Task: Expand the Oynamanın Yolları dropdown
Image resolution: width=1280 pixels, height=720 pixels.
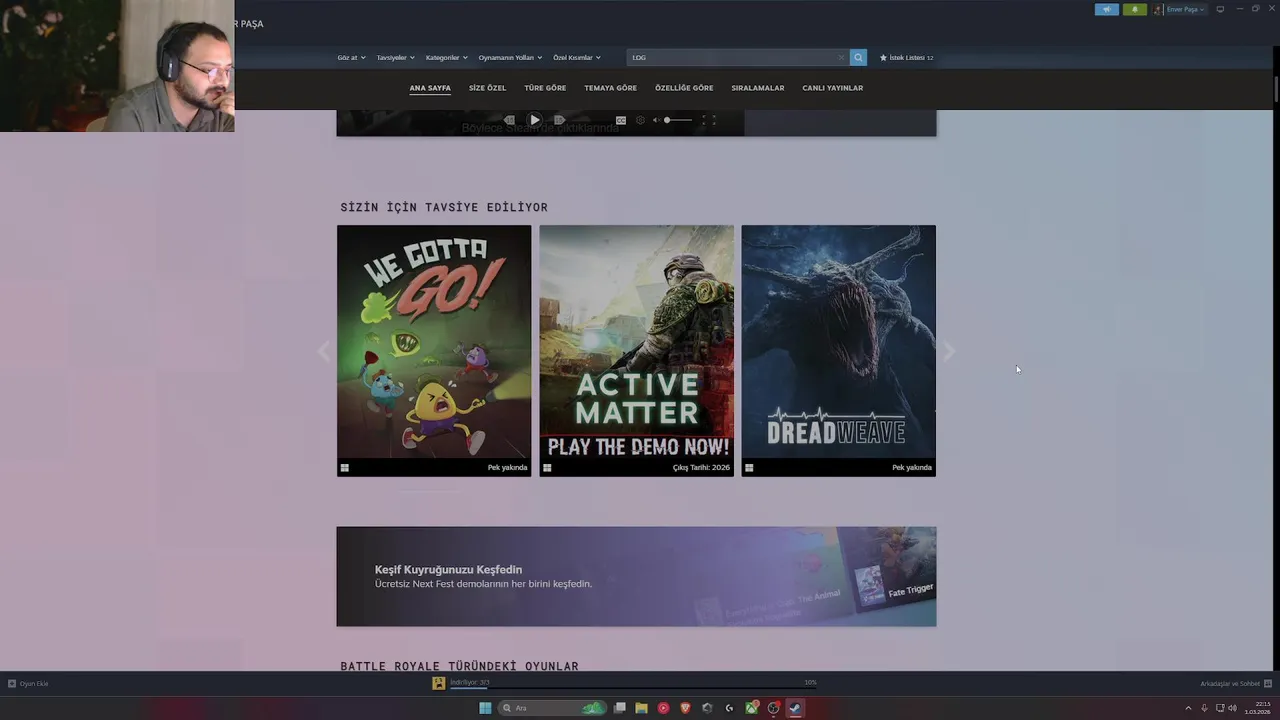Action: (x=510, y=57)
